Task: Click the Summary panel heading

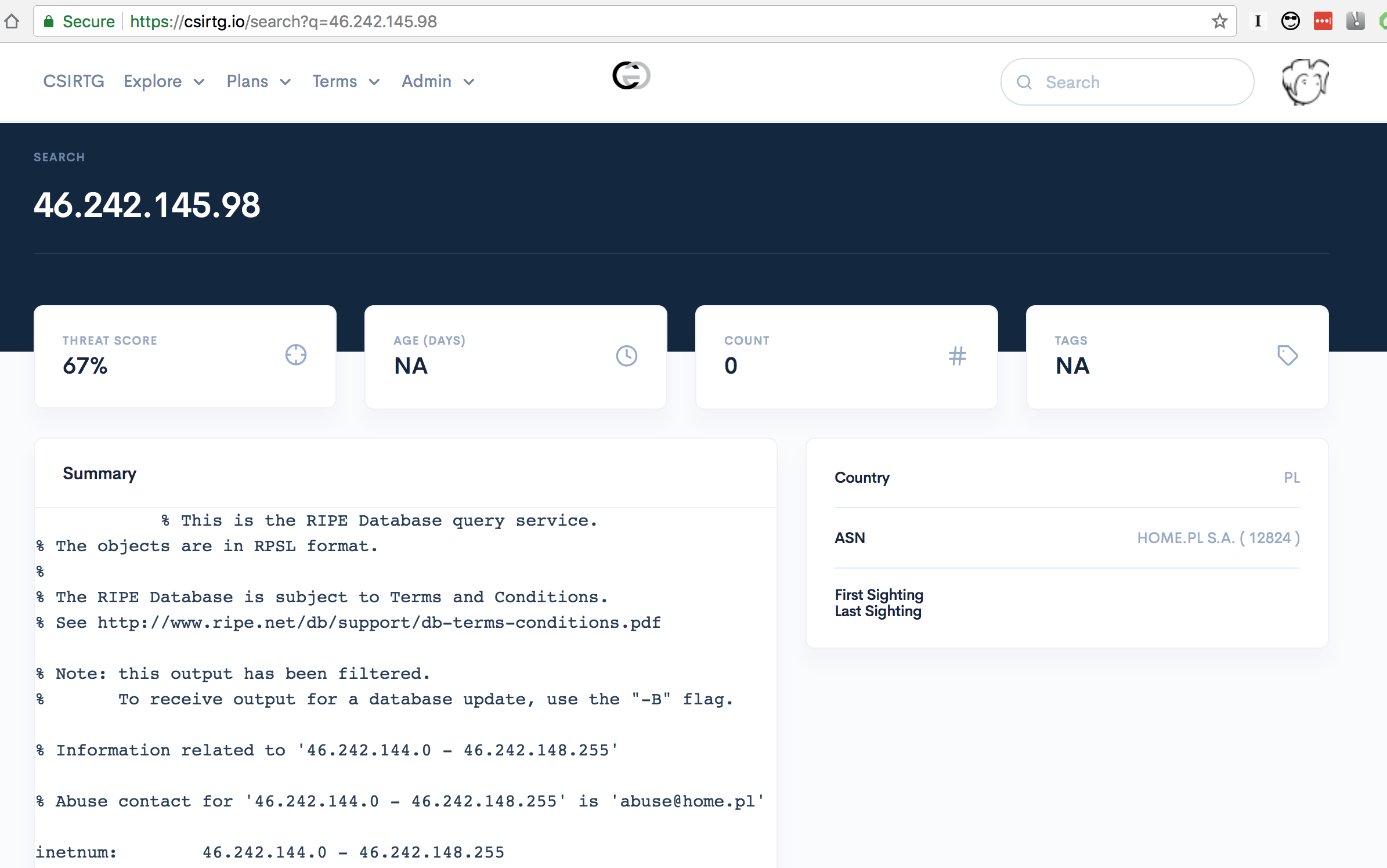Action: coord(99,473)
